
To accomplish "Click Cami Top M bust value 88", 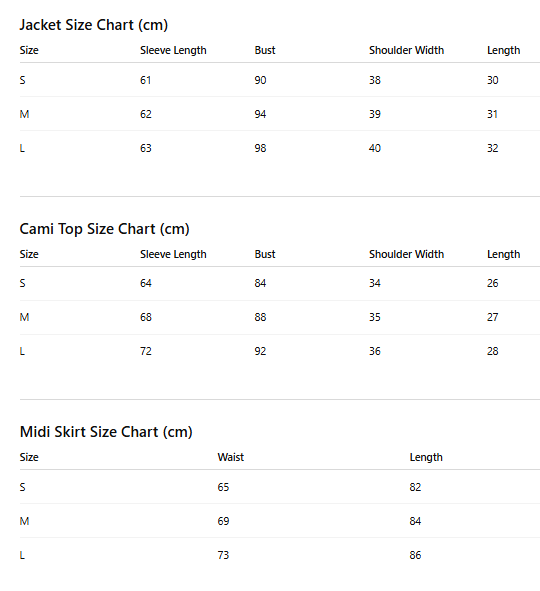I will 260,317.
